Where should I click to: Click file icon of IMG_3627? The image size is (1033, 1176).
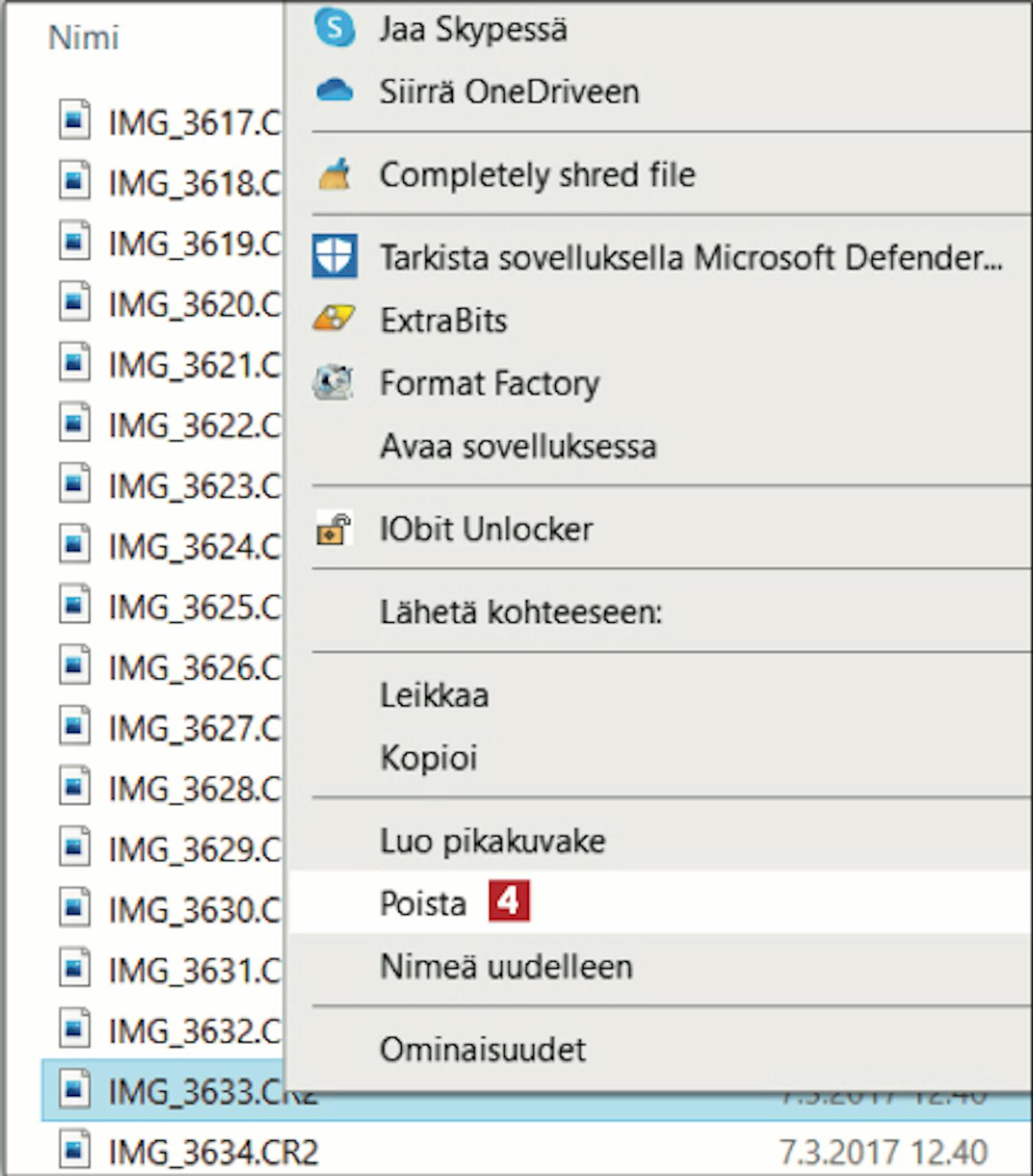tap(74, 726)
